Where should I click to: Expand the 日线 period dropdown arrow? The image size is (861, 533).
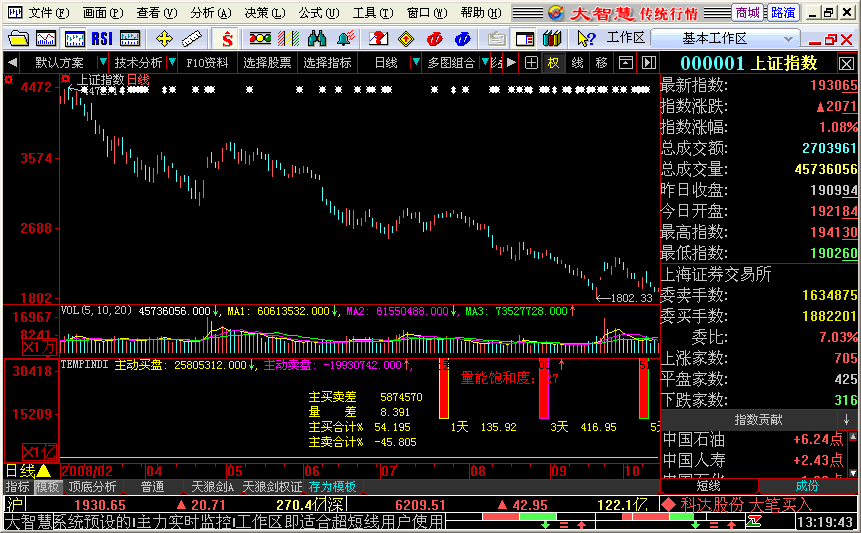(416, 62)
